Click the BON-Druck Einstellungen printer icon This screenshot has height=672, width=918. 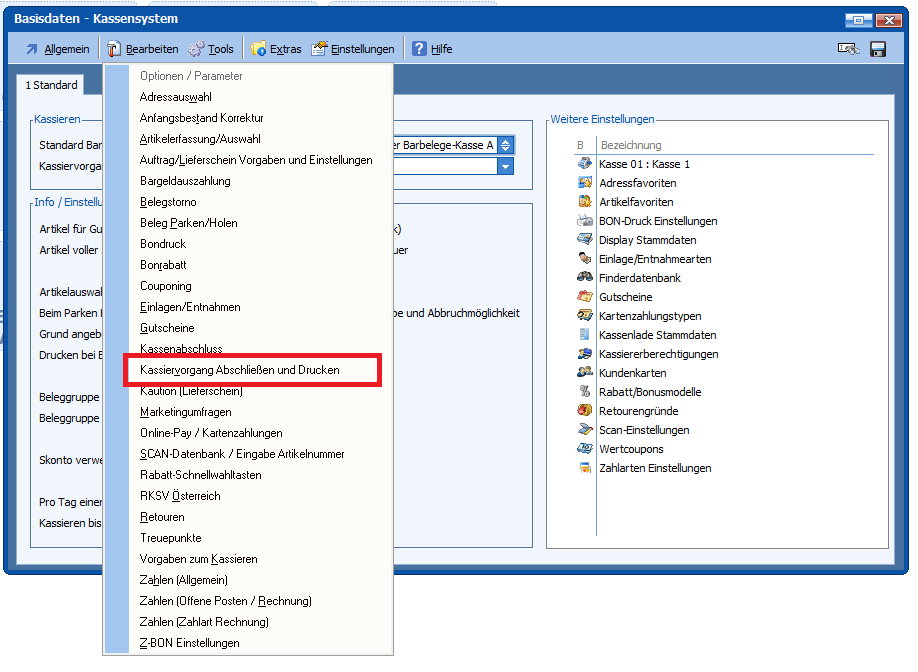[x=585, y=221]
